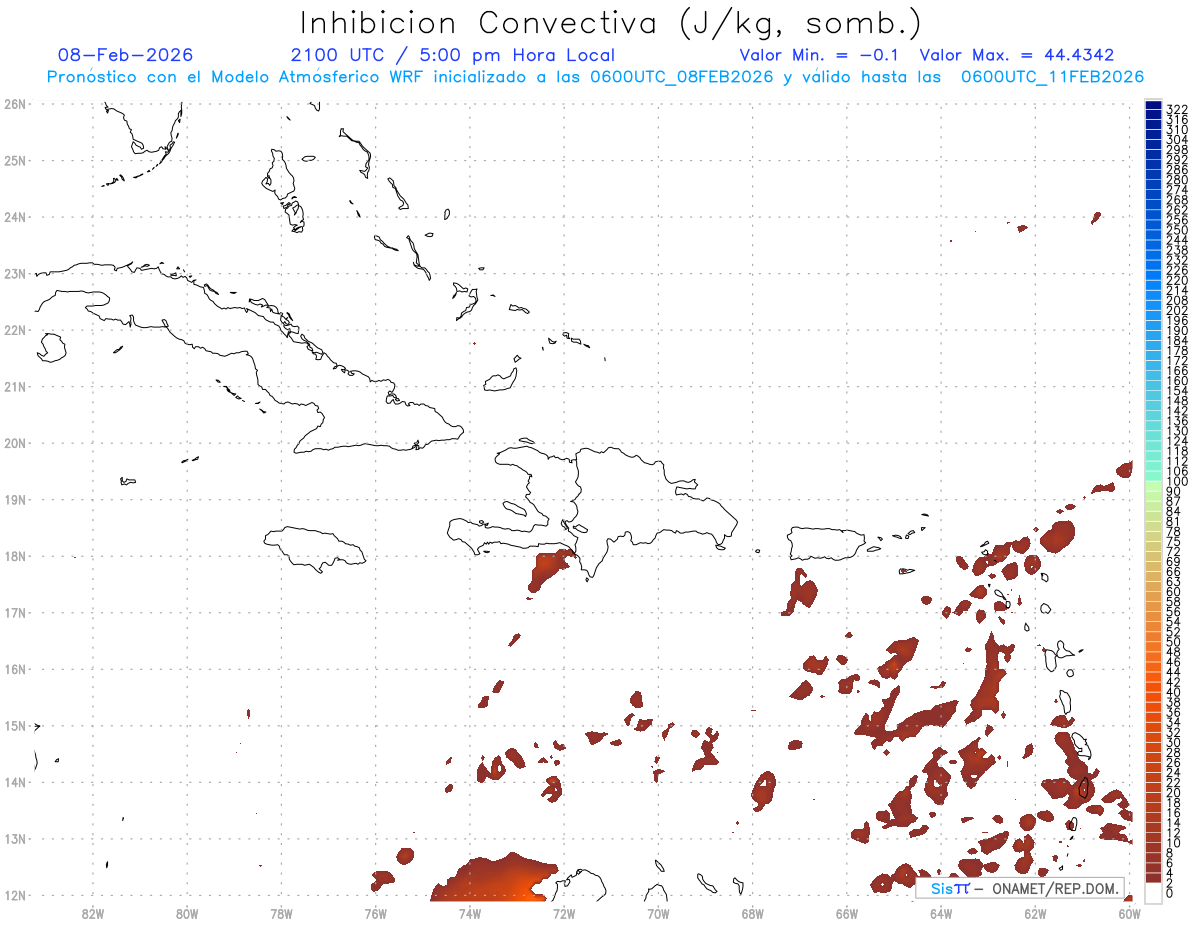Click the "60W" longitude label
Image resolution: width=1200 pixels, height=927 pixels.
tap(1129, 912)
